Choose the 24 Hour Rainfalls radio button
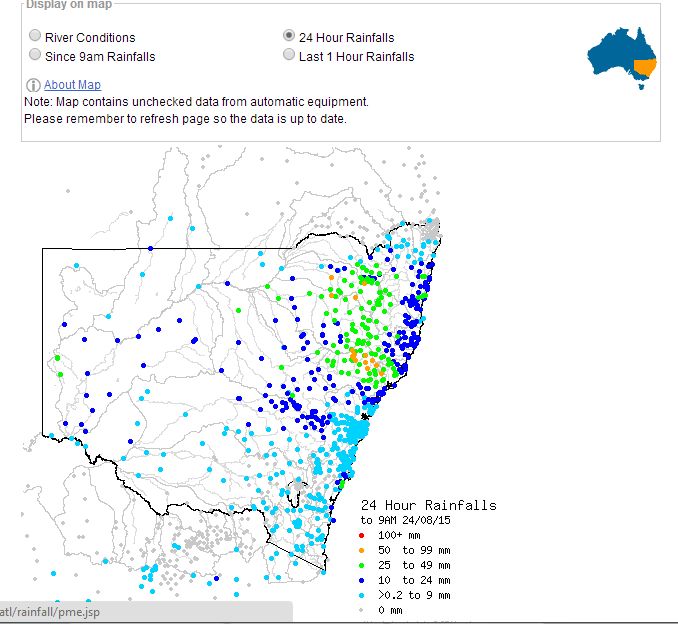The height and width of the screenshot is (624, 678). (x=289, y=38)
